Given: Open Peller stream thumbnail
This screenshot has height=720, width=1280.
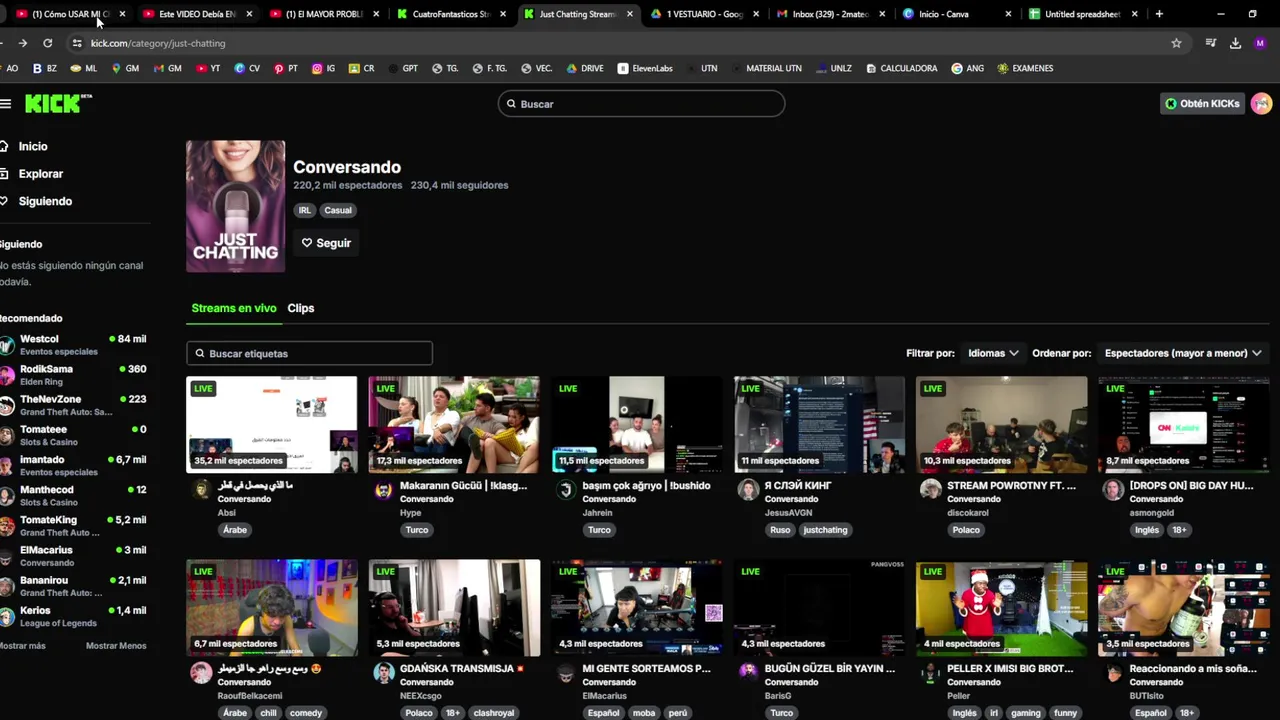Looking at the screenshot, I should click(1001, 607).
